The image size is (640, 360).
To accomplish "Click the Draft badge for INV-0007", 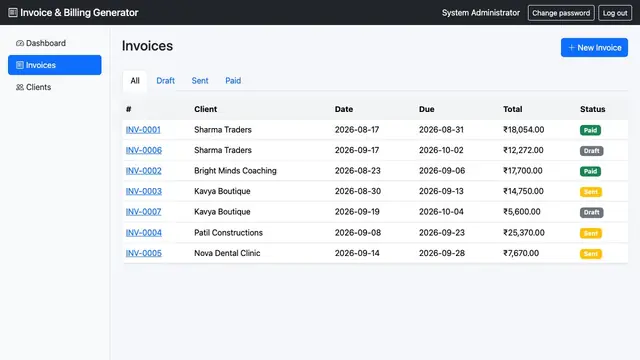I will click(591, 212).
